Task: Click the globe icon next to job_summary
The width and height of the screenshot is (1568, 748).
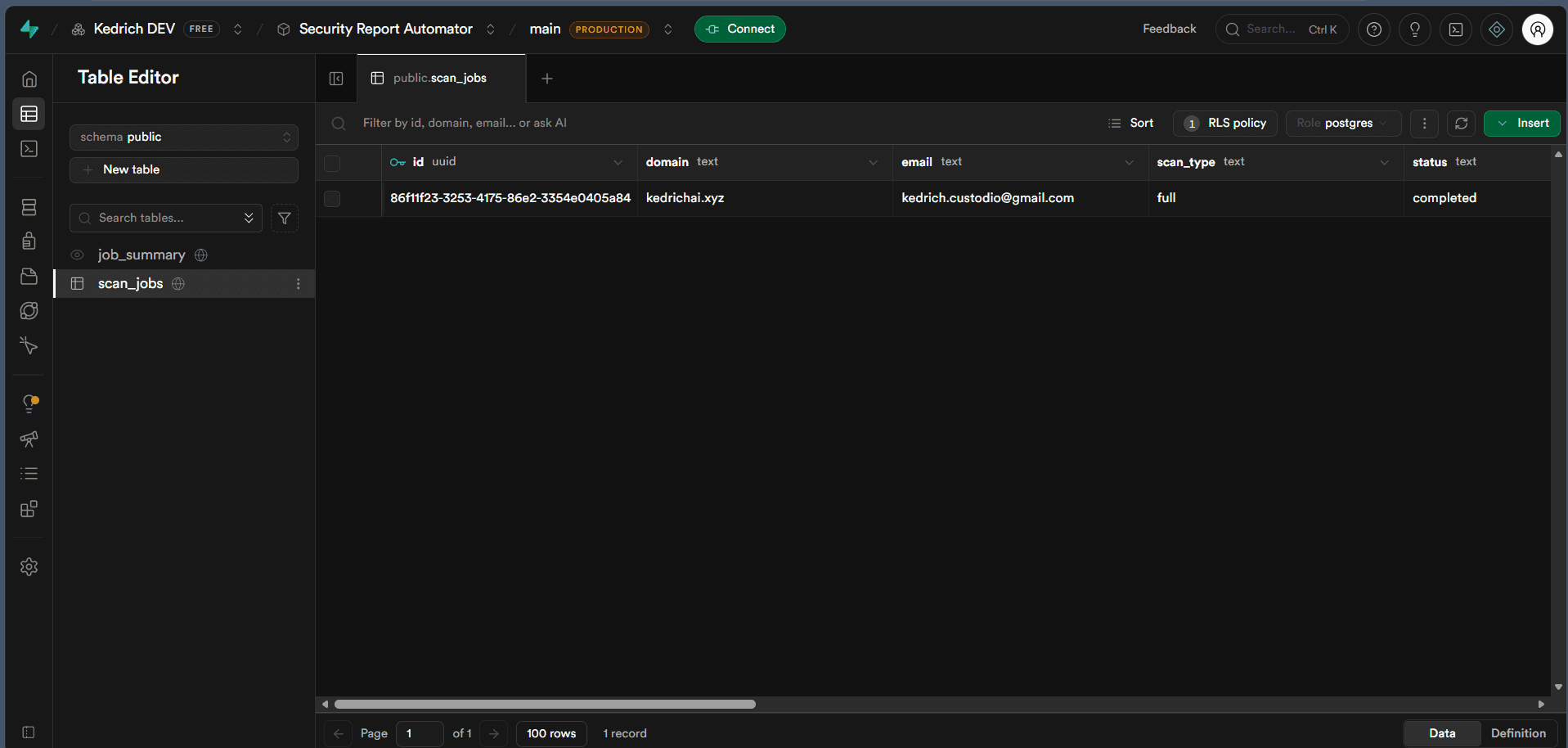Action: coord(201,255)
